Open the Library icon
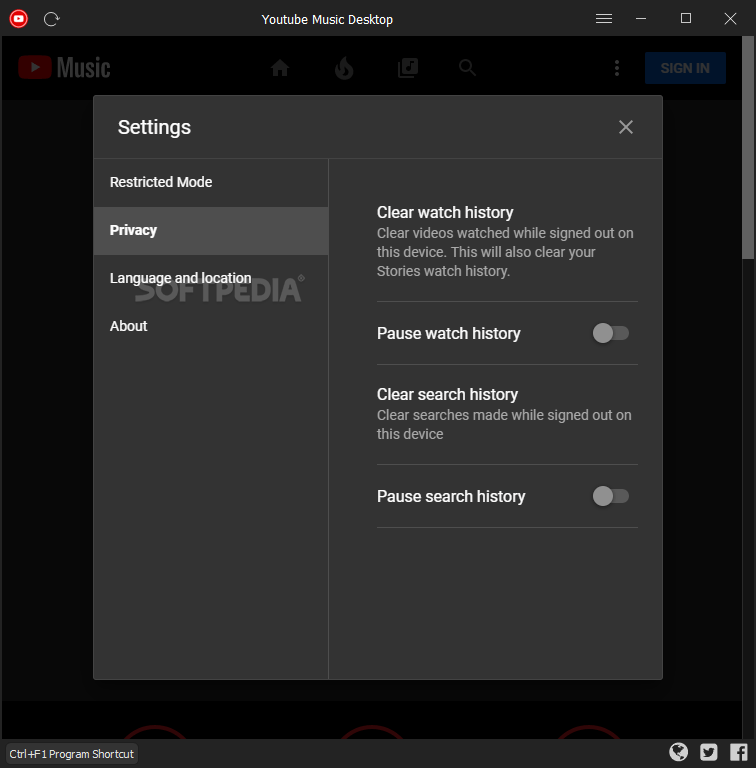The height and width of the screenshot is (768, 756). [x=407, y=68]
